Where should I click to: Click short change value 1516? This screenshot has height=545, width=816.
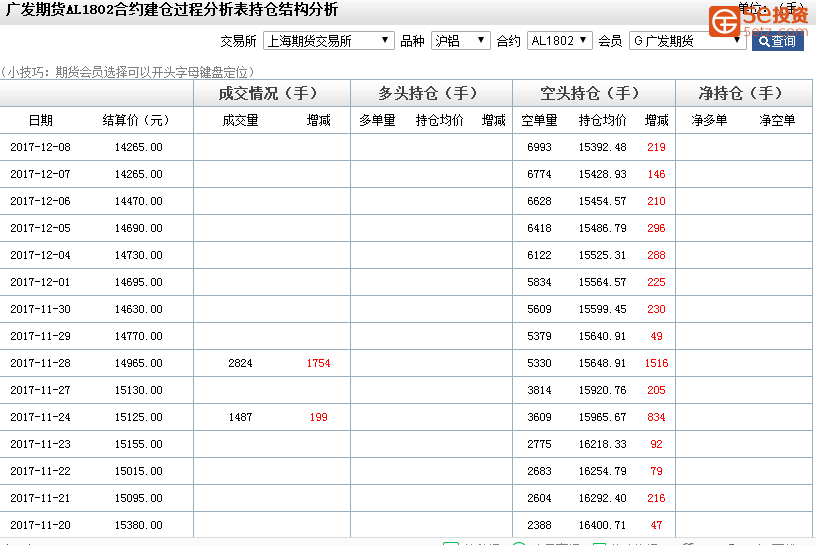(x=656, y=363)
